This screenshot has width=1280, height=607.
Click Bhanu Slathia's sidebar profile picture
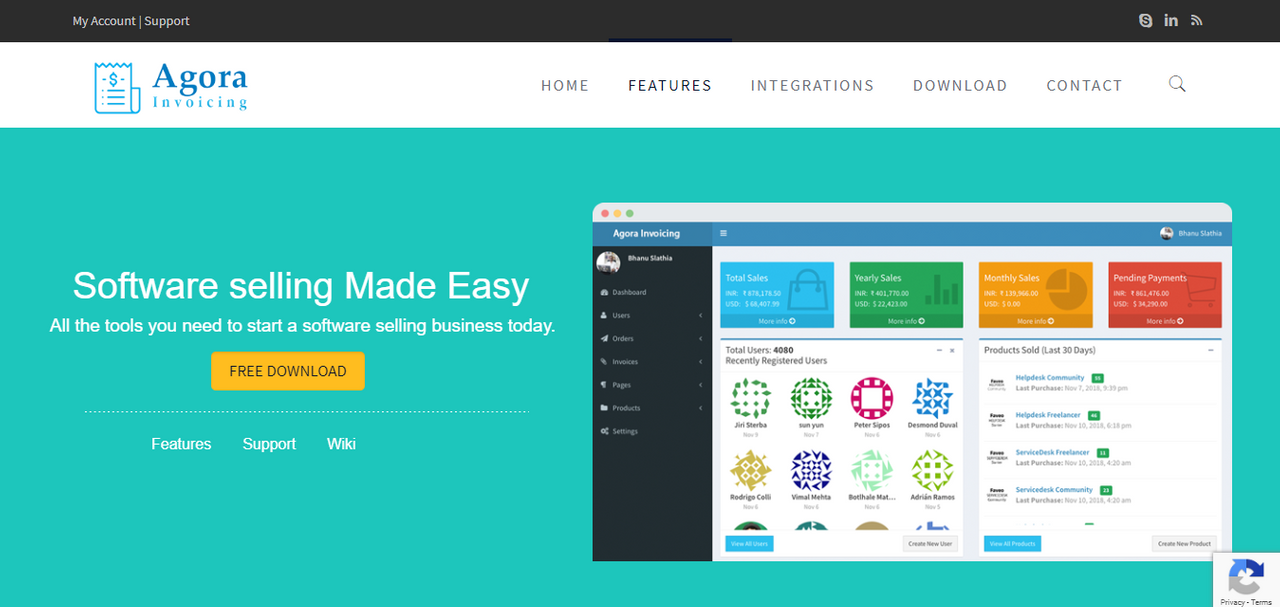[608, 262]
